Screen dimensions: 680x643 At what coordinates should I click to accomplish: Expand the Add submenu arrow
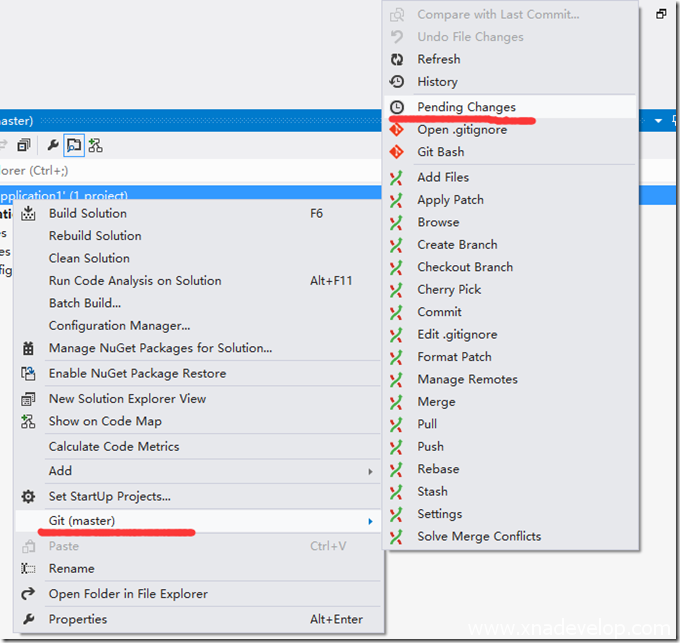click(x=370, y=471)
